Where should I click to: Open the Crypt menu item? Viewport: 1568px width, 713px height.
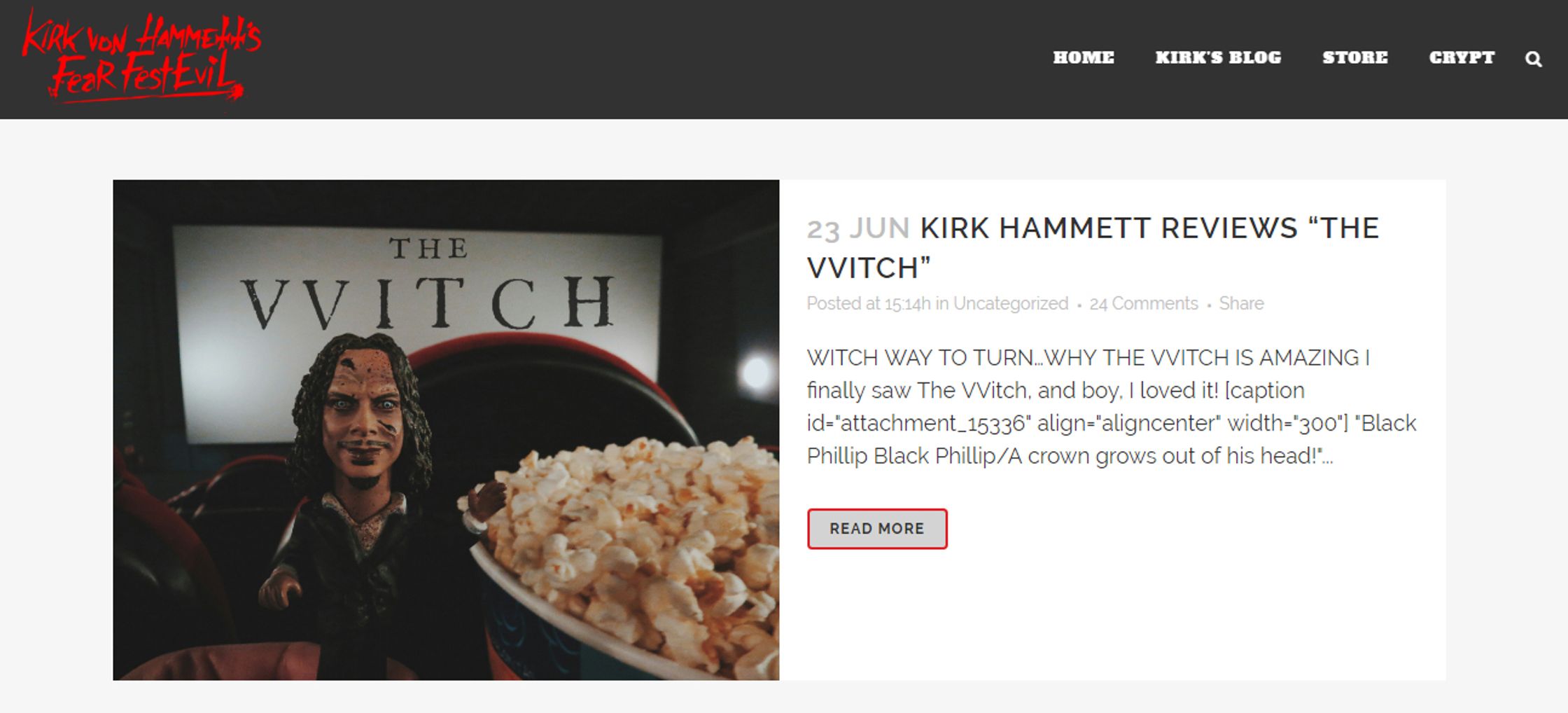coord(1462,58)
